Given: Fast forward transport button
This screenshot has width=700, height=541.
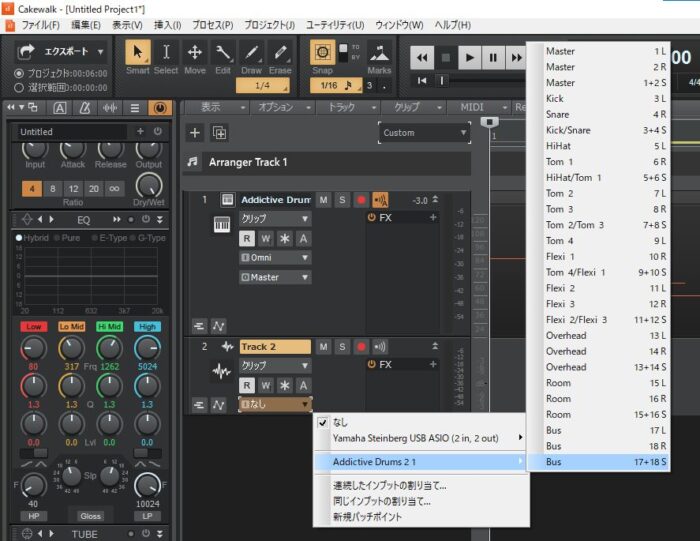Looking at the screenshot, I should pyautogui.click(x=516, y=58).
